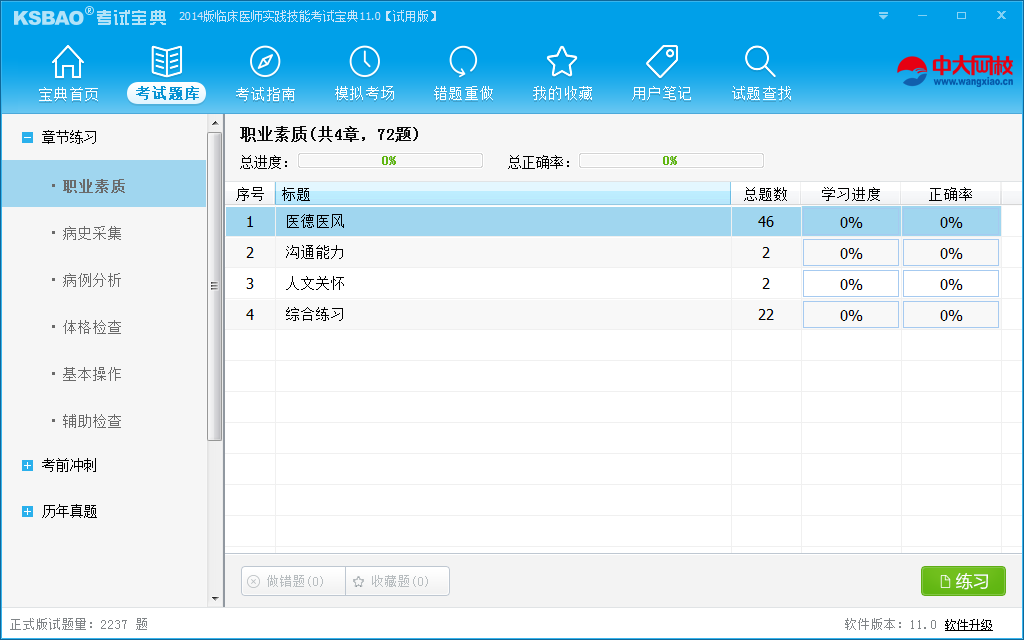Select the 考试题库 question bank icon
The image size is (1024, 640).
[166, 70]
